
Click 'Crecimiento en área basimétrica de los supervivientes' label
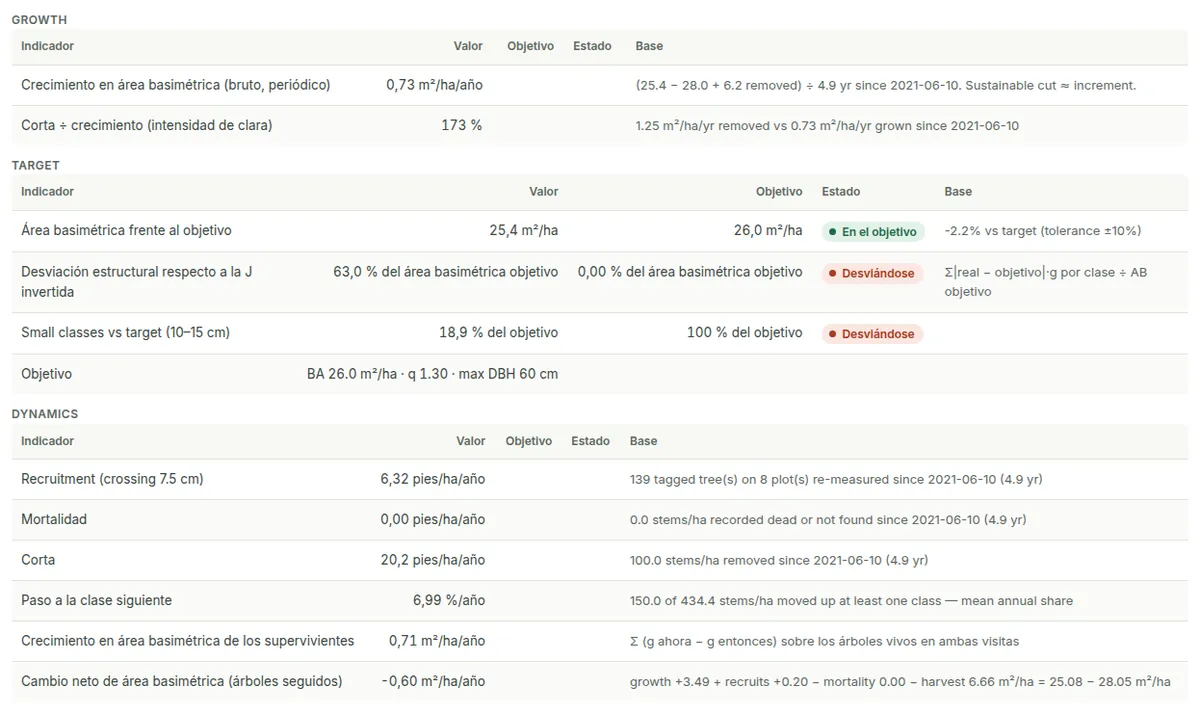click(x=188, y=641)
